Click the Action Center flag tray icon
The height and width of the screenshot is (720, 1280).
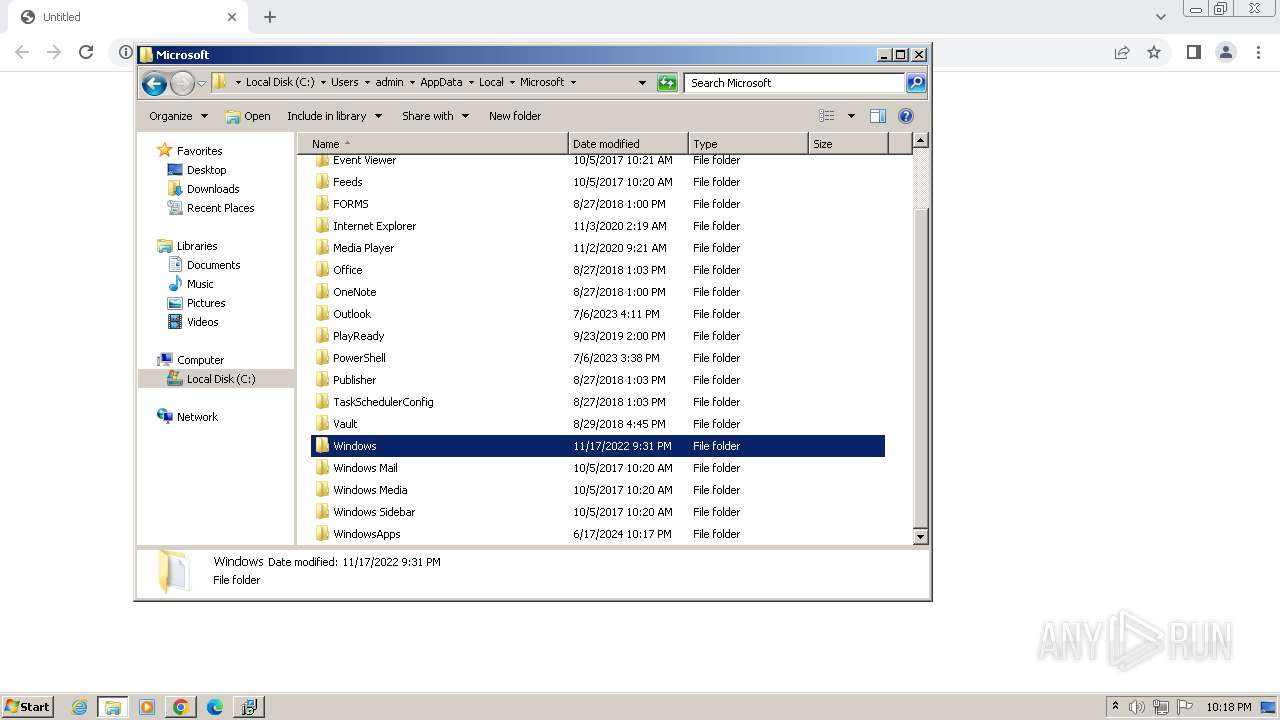click(x=1185, y=707)
